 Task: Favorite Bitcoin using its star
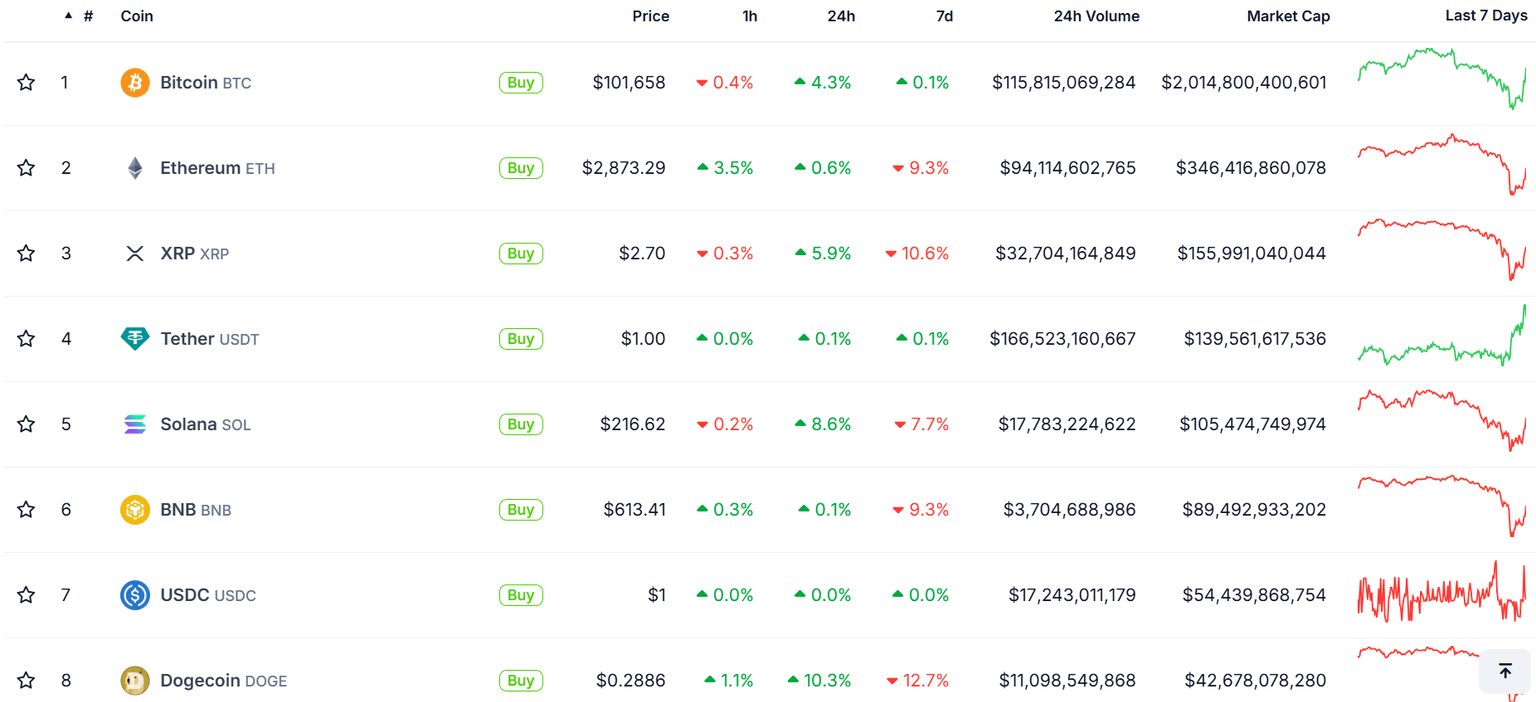(25, 82)
